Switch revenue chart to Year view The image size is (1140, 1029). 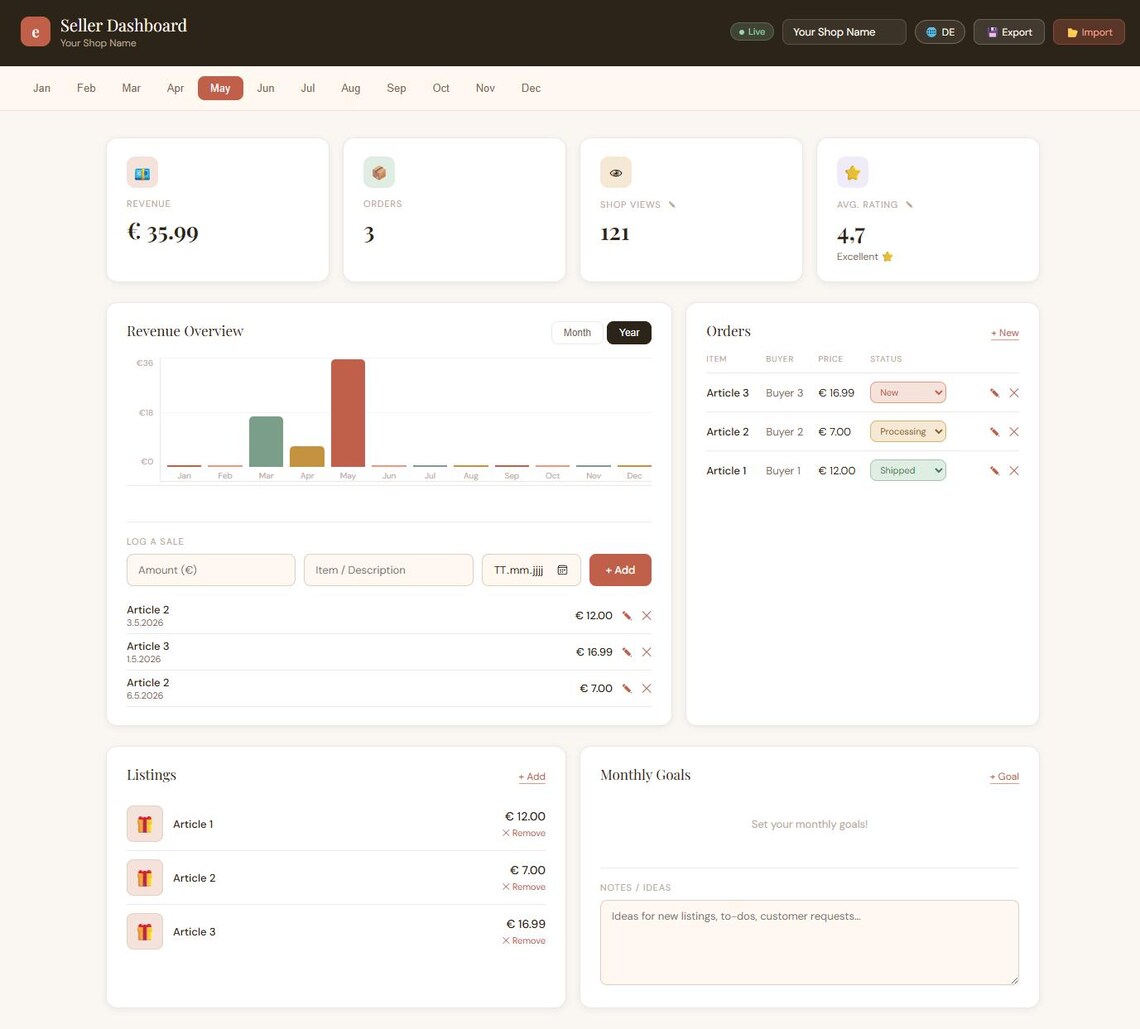[x=629, y=332]
